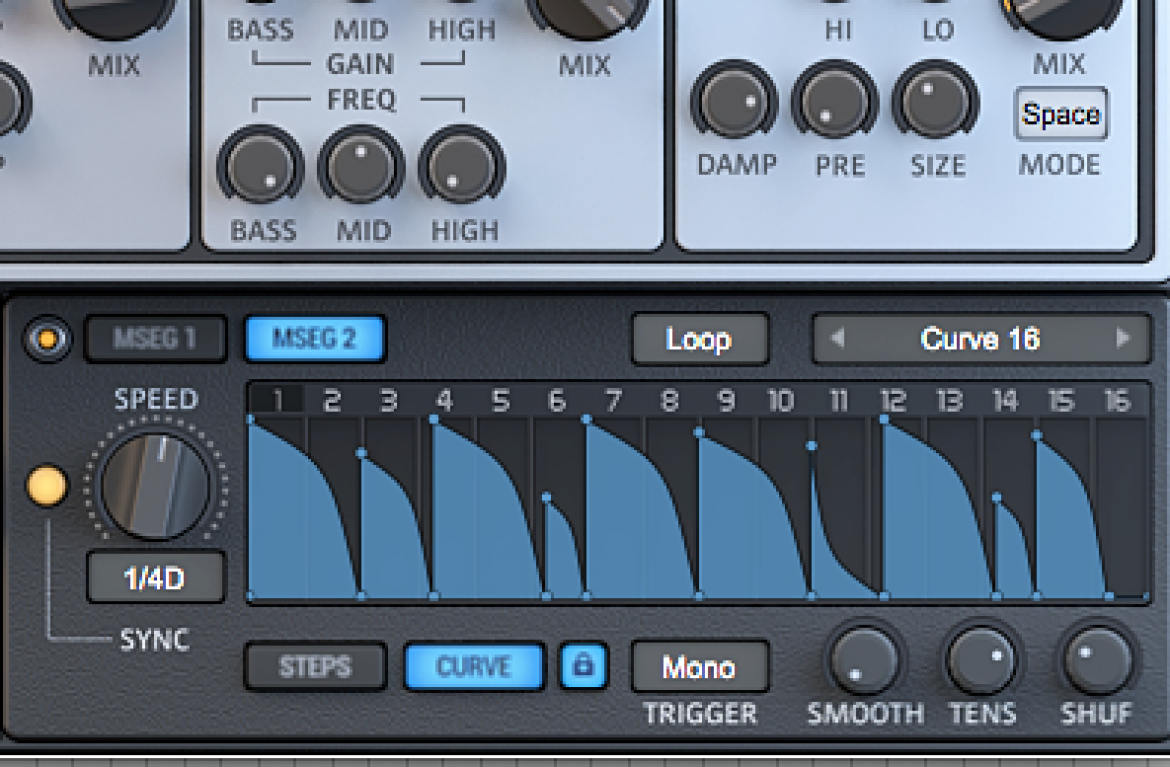Select step 16 in the MSEG ruler
1170x767 pixels.
tap(1119, 401)
